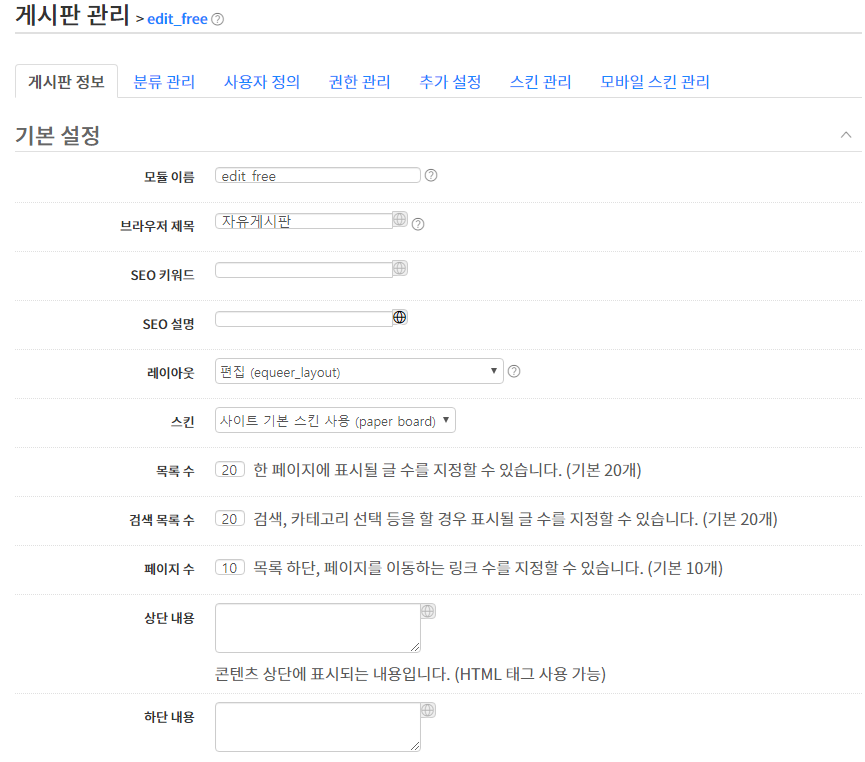Open the 사용자 정의 tab
This screenshot has width=865, height=762.
click(x=262, y=82)
